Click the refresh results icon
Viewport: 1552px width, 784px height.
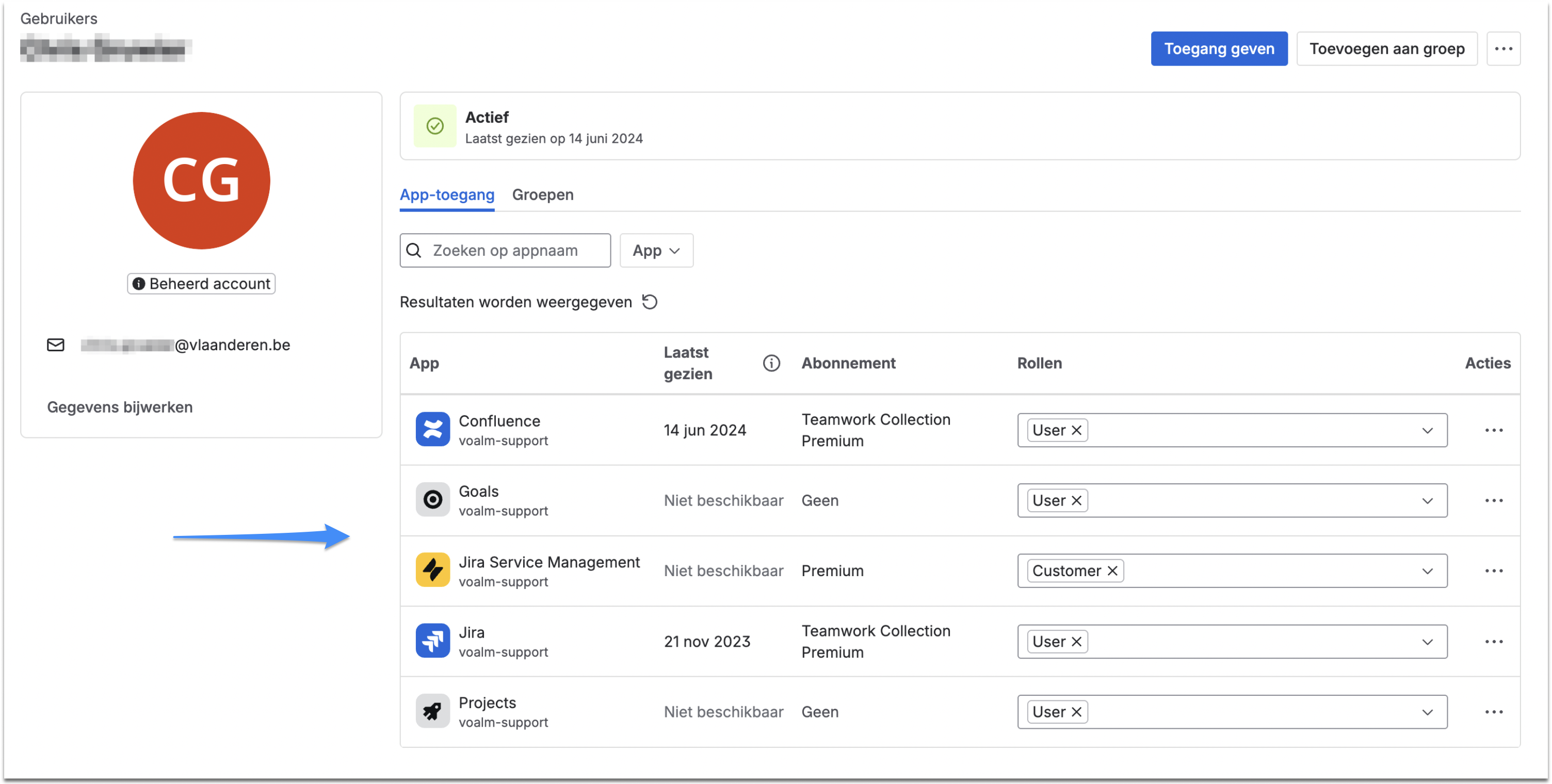[650, 302]
